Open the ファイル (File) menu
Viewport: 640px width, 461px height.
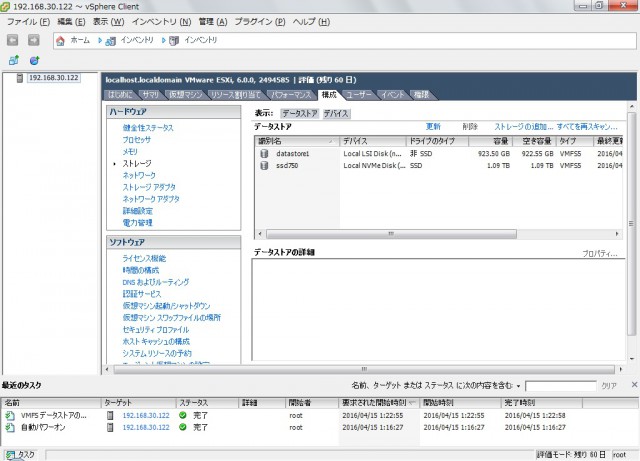coord(28,21)
